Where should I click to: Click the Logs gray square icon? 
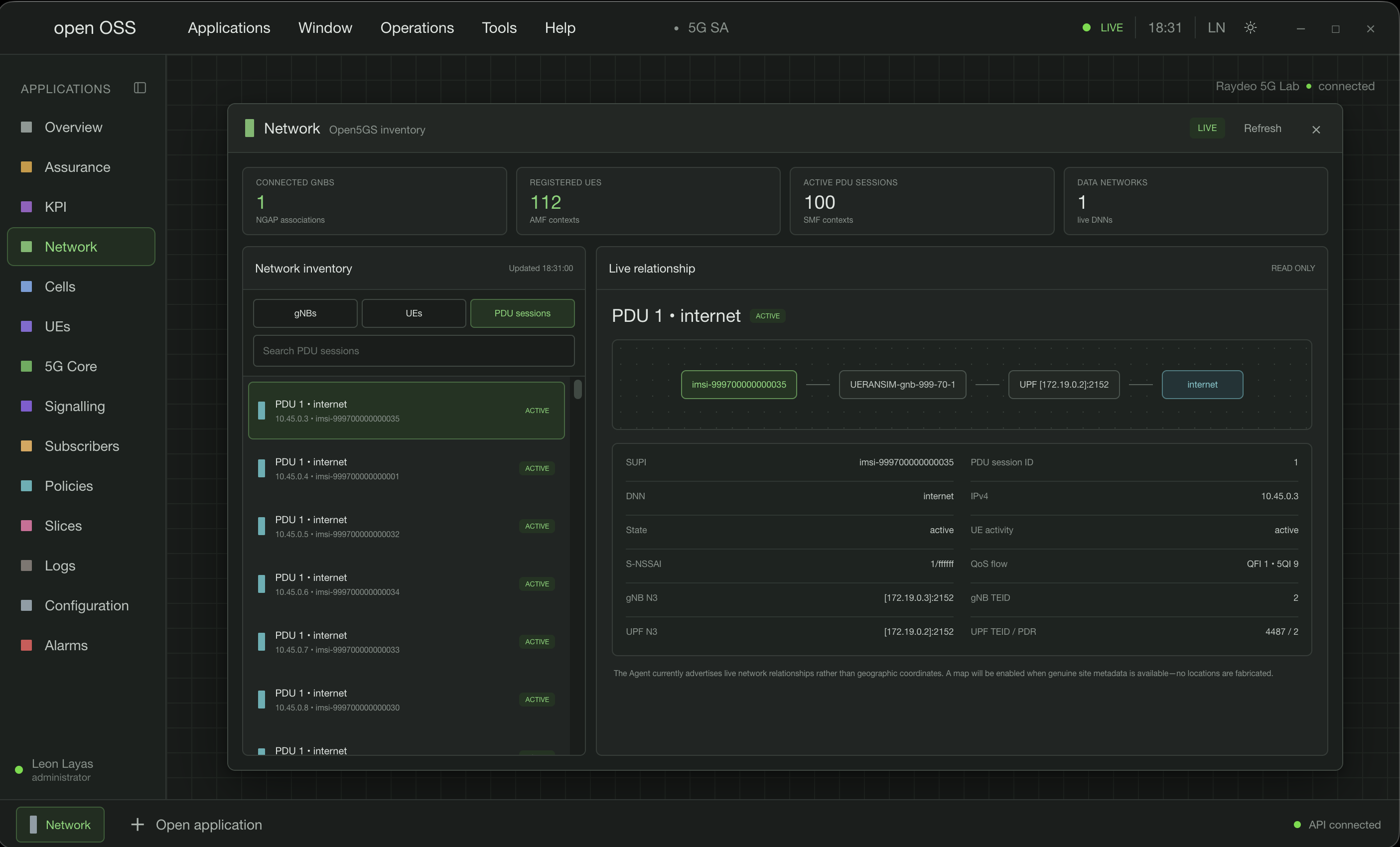click(x=26, y=565)
